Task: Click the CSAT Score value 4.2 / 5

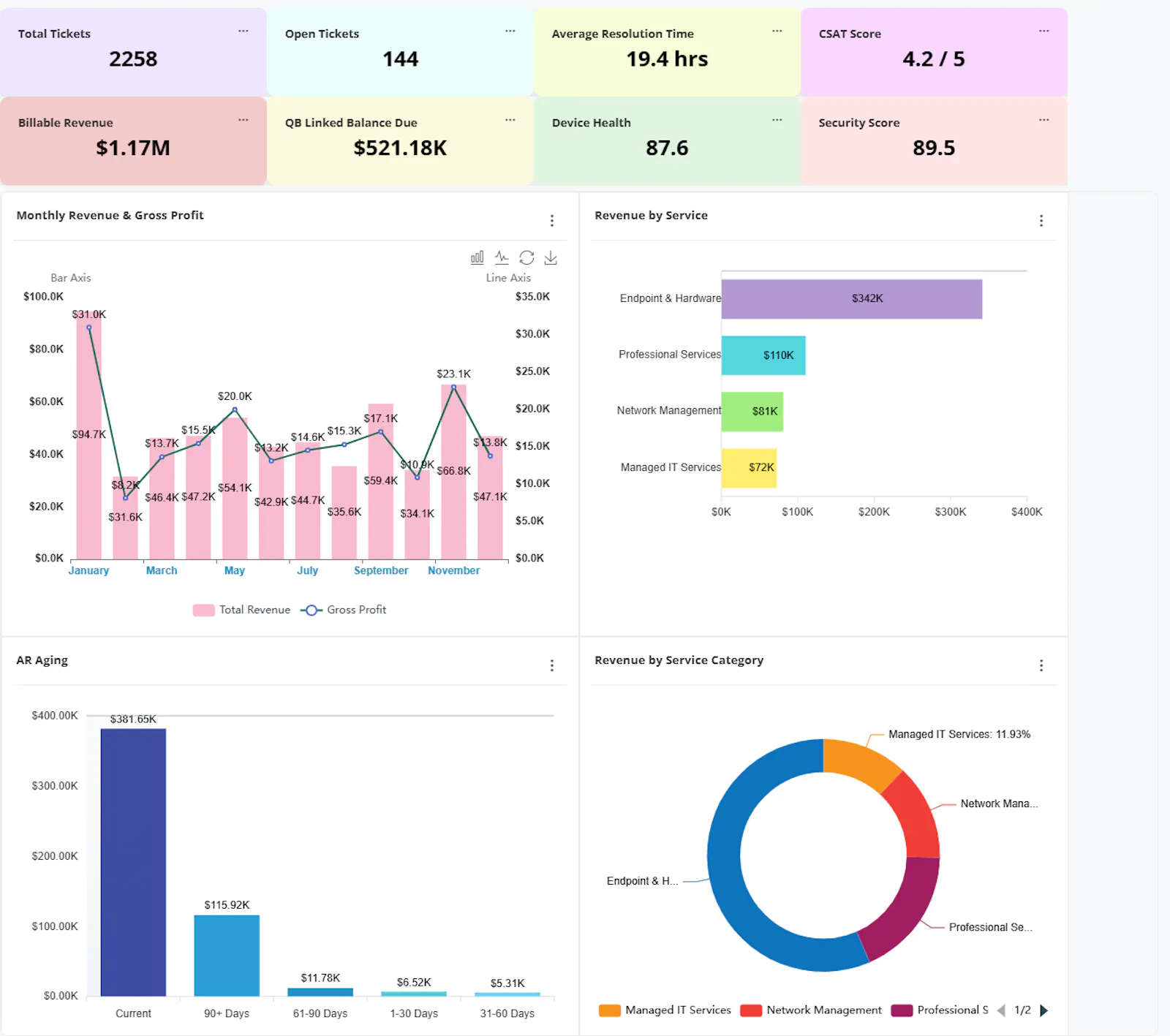Action: 934,59
